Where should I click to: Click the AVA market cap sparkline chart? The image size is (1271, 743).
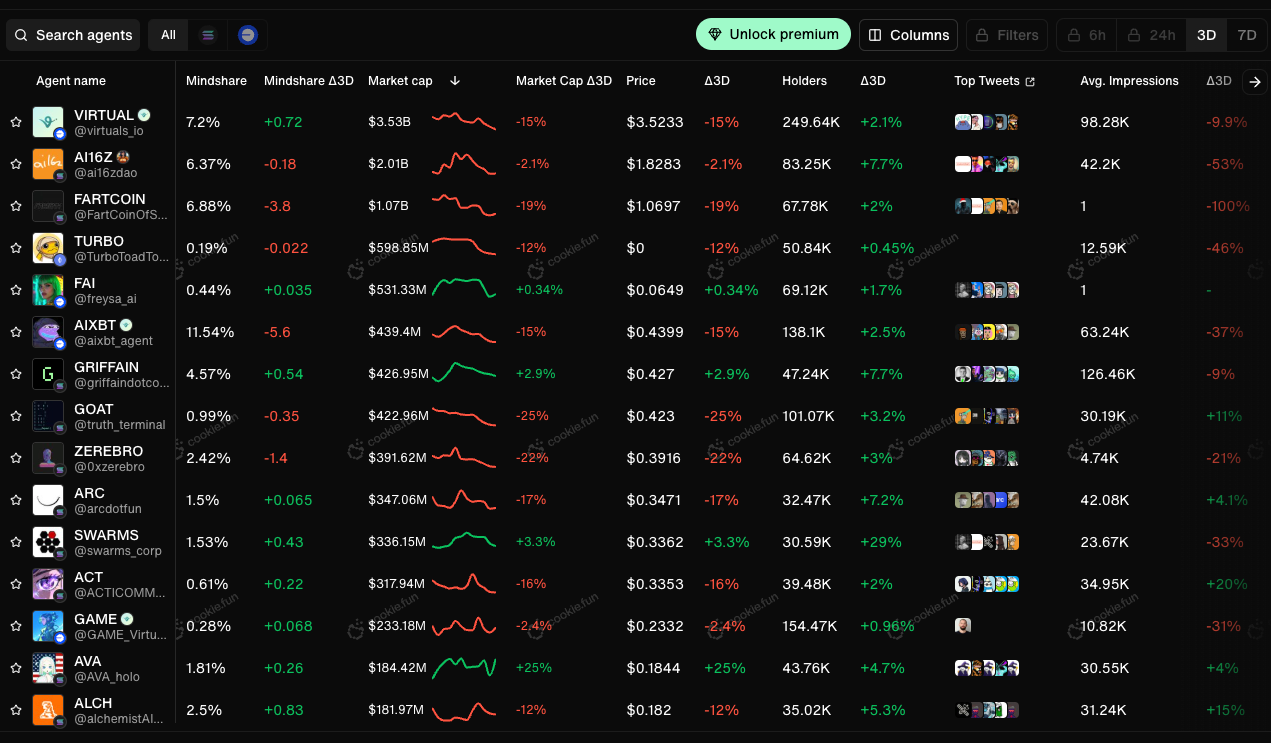click(x=464, y=667)
